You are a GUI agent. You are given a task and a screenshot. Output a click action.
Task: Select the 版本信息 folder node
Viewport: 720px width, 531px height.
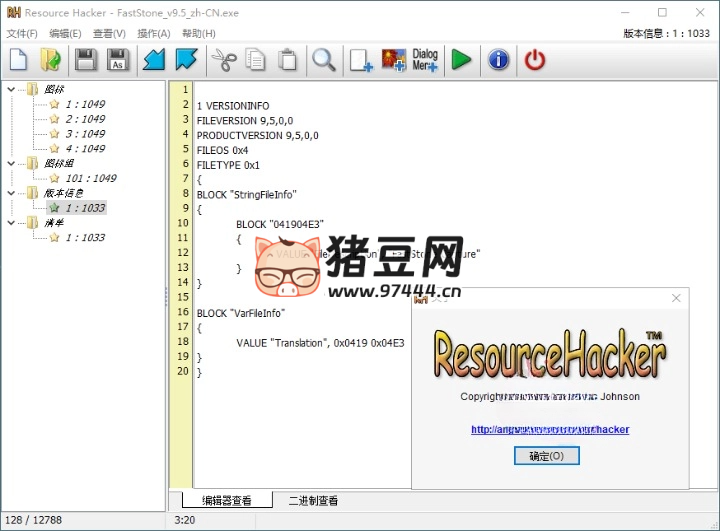[x=63, y=193]
